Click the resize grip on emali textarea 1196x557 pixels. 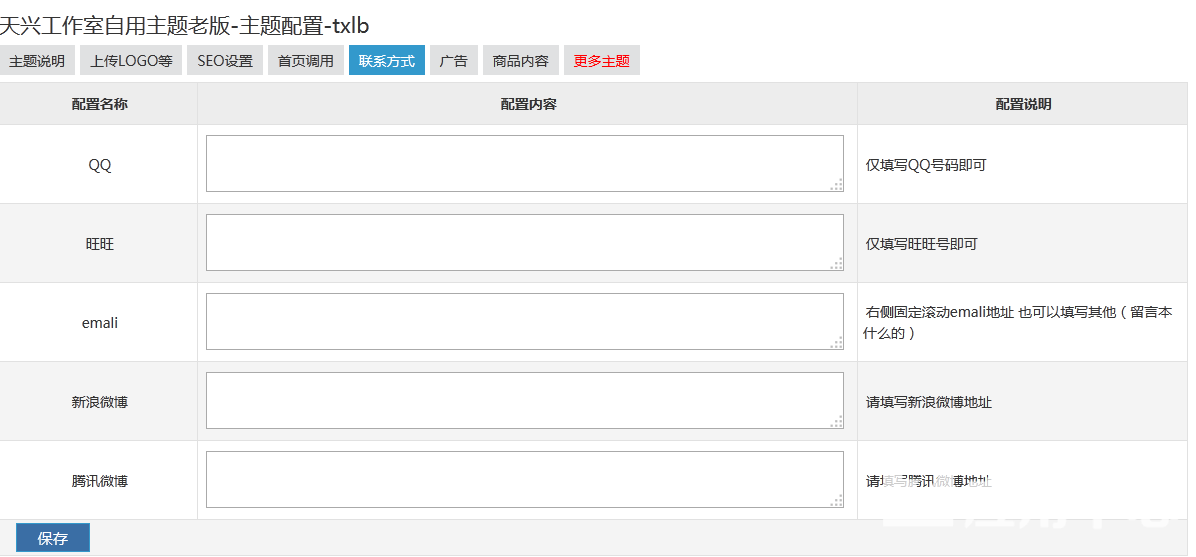point(837,343)
